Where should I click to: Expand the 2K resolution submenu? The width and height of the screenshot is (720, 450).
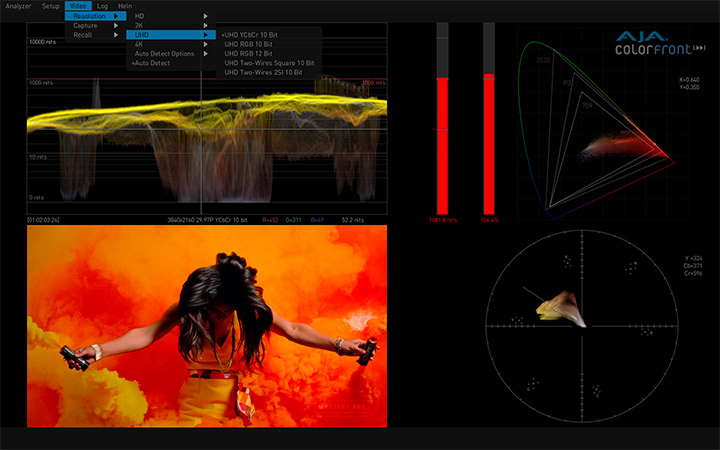coord(140,25)
